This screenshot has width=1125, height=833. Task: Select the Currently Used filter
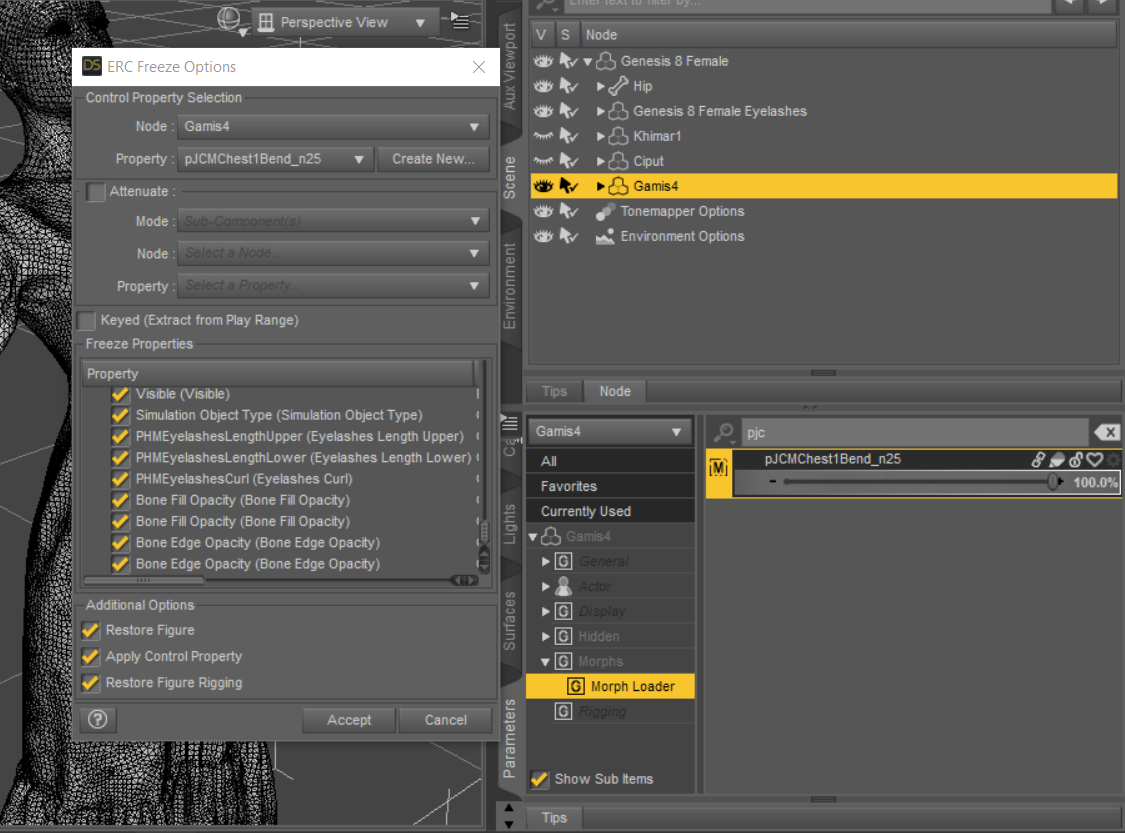coord(611,511)
